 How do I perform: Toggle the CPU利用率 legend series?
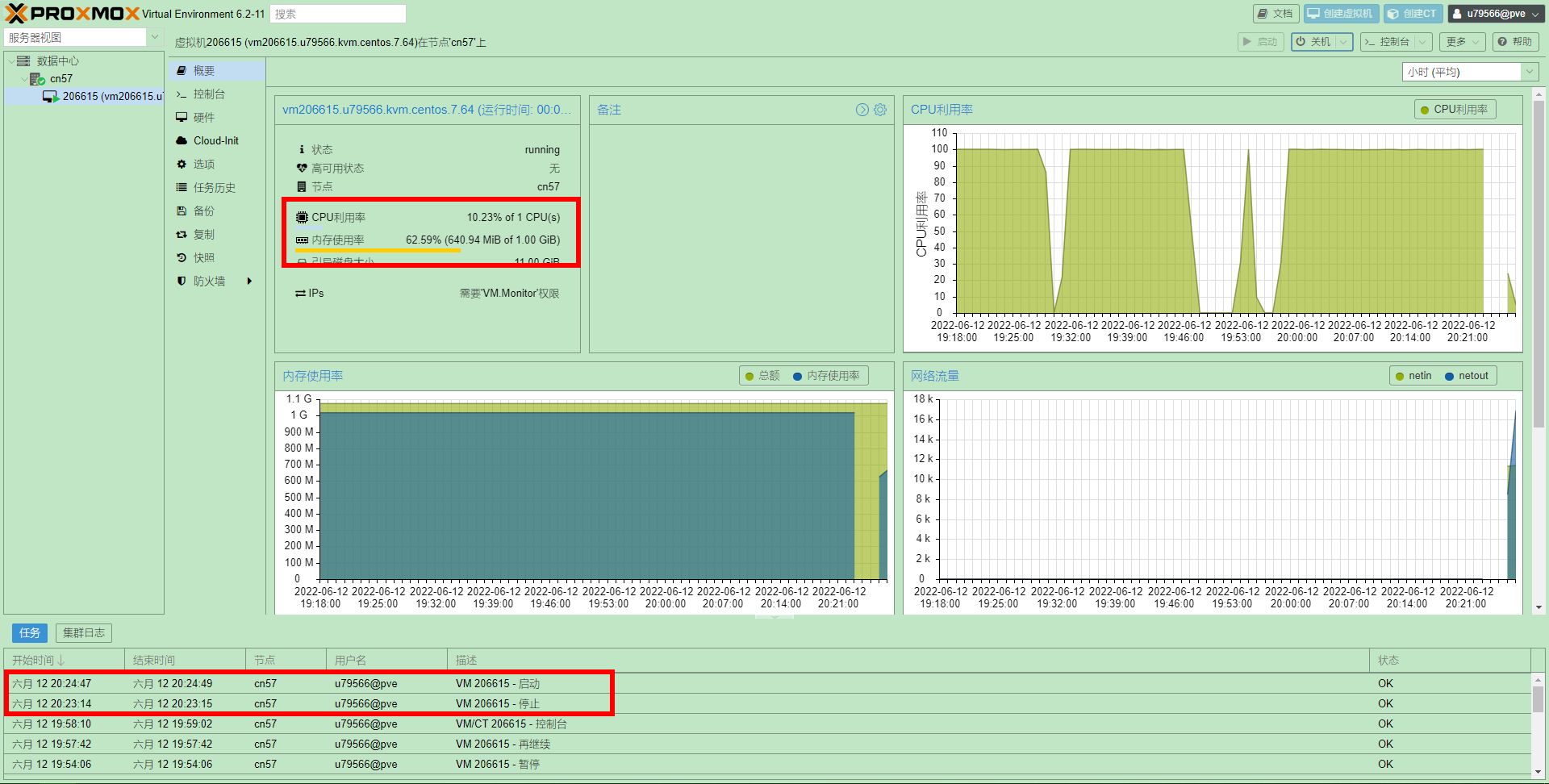(1455, 110)
